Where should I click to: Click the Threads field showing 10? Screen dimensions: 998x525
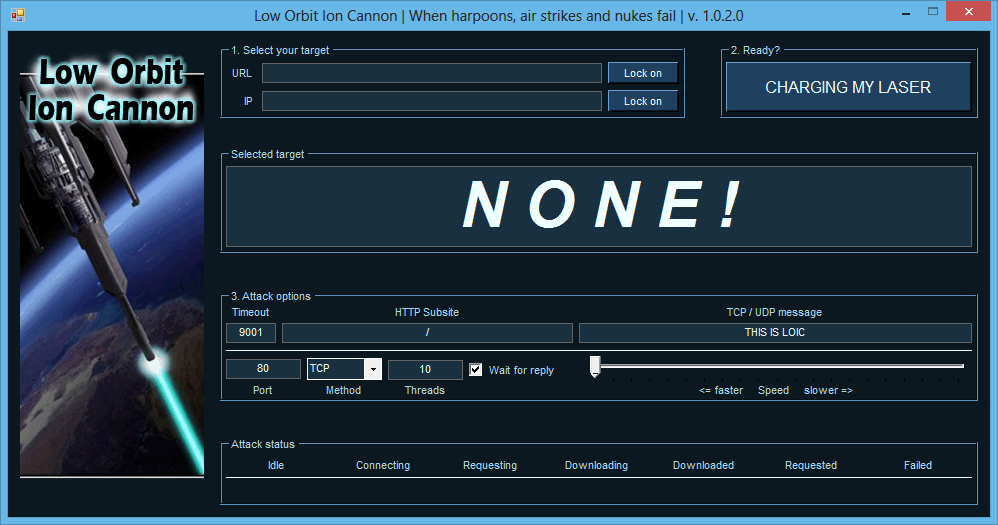(x=425, y=369)
